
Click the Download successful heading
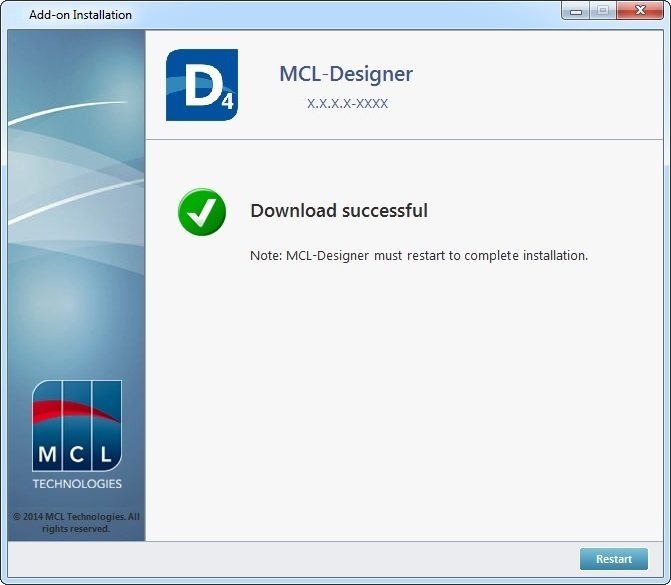tap(338, 211)
